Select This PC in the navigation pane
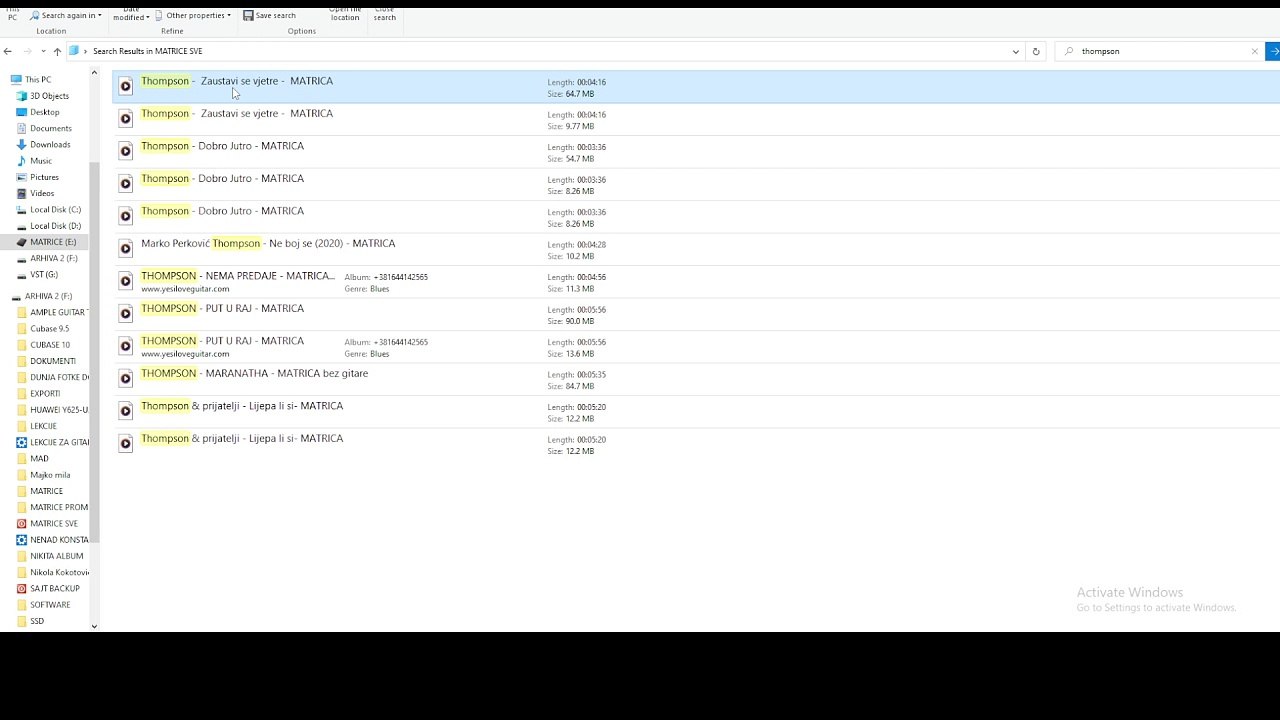Viewport: 1280px width, 720px height. (x=38, y=80)
